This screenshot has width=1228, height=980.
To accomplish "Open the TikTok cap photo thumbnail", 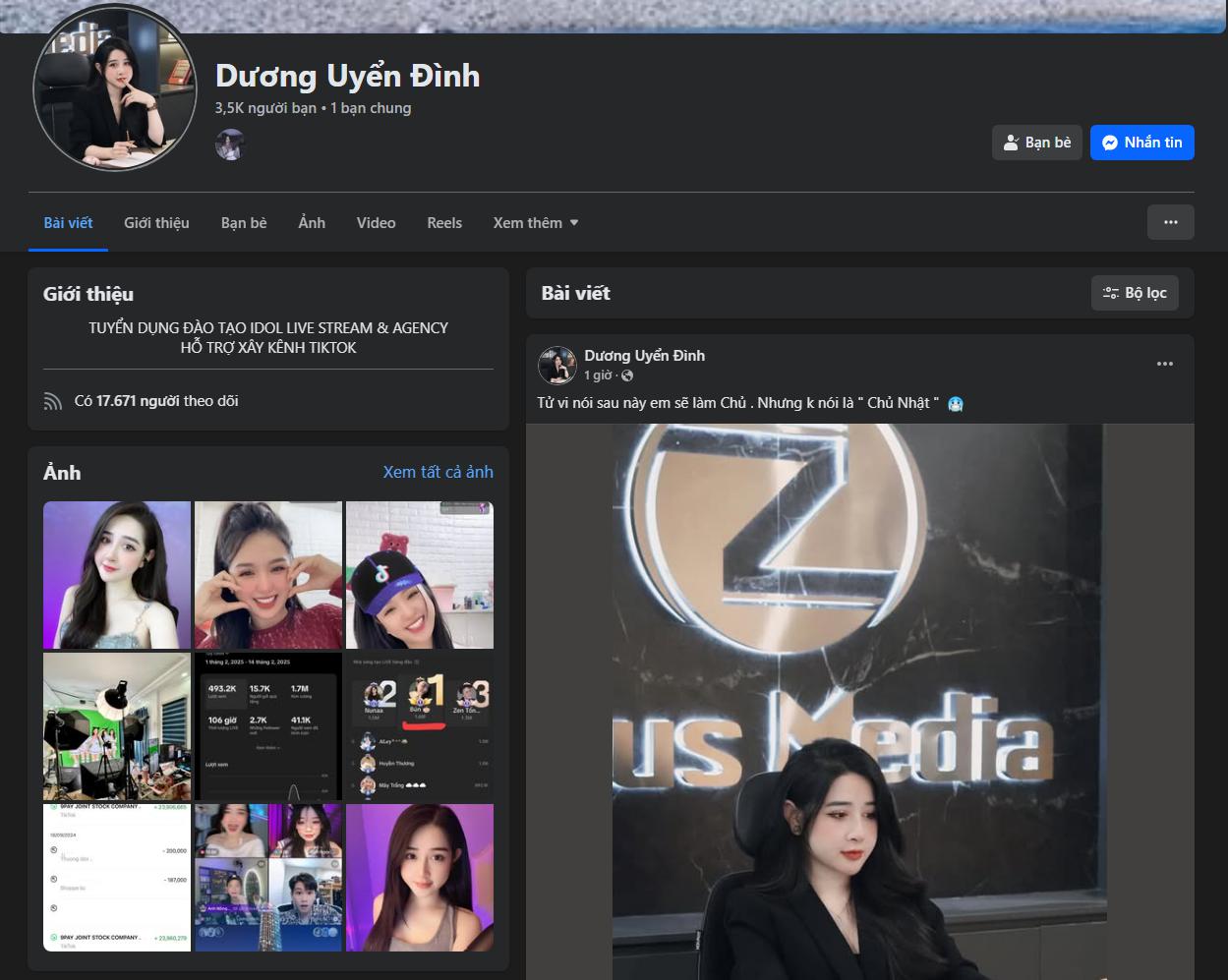I will pos(420,575).
